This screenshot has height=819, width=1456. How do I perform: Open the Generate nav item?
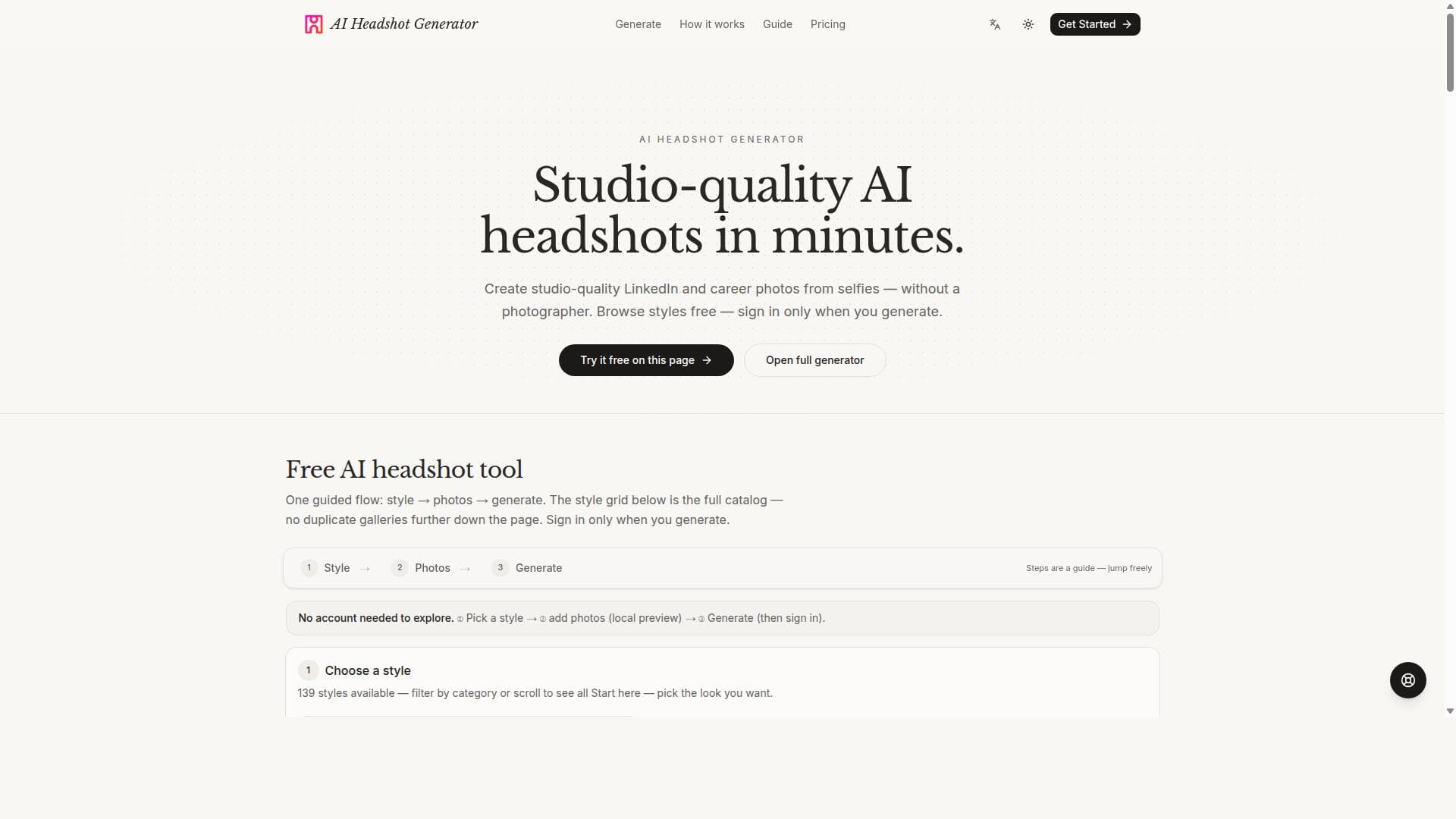(x=638, y=24)
